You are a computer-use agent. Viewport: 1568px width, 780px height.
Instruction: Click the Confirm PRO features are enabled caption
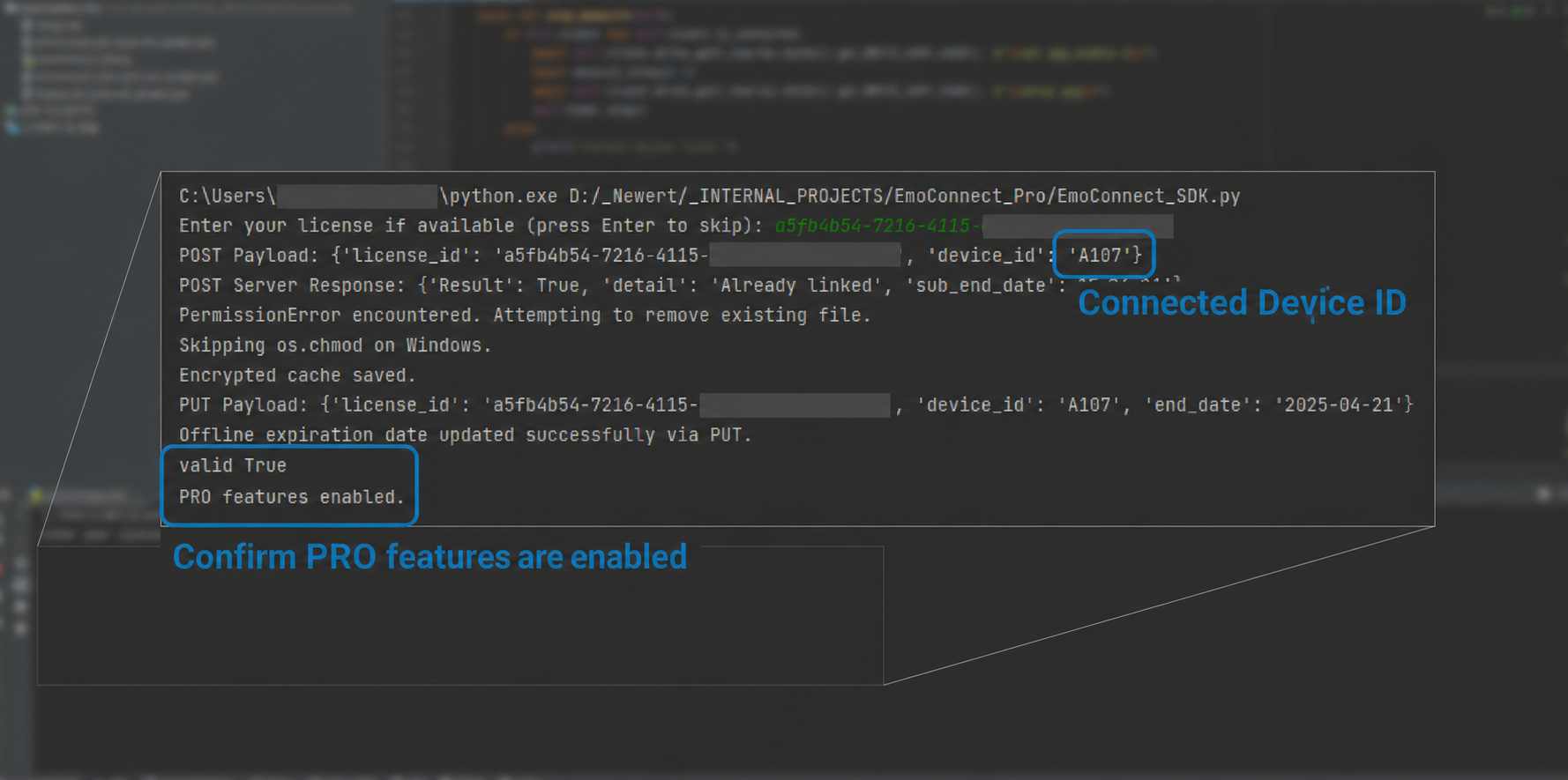click(x=429, y=556)
